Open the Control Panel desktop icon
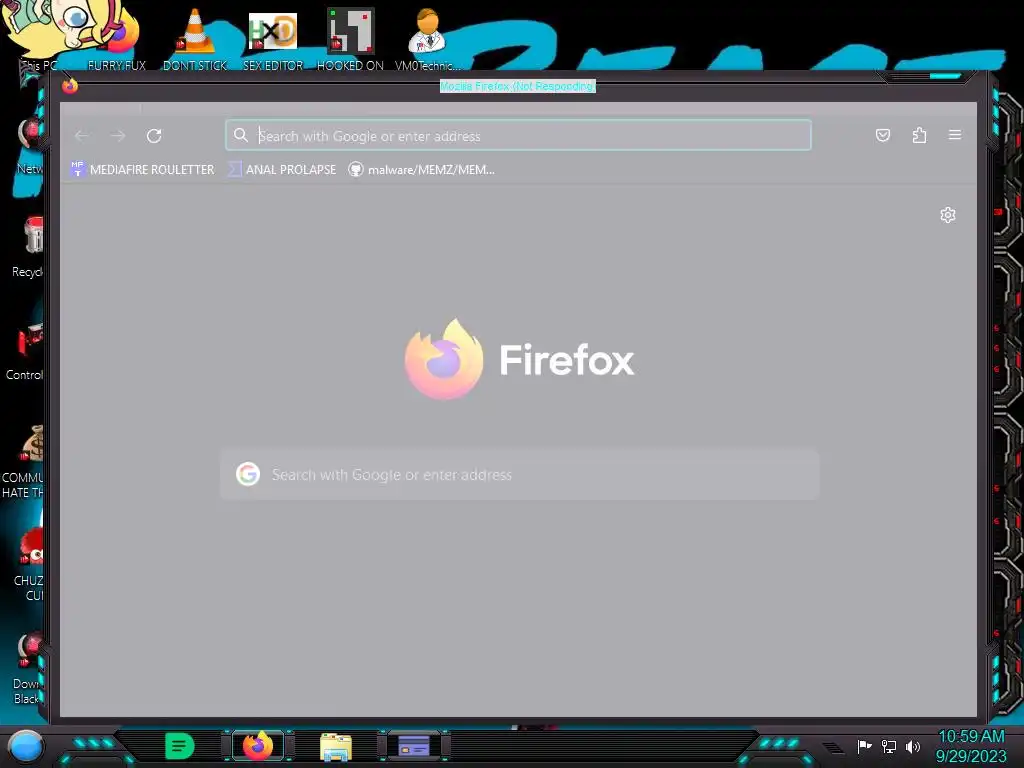 tap(25, 353)
